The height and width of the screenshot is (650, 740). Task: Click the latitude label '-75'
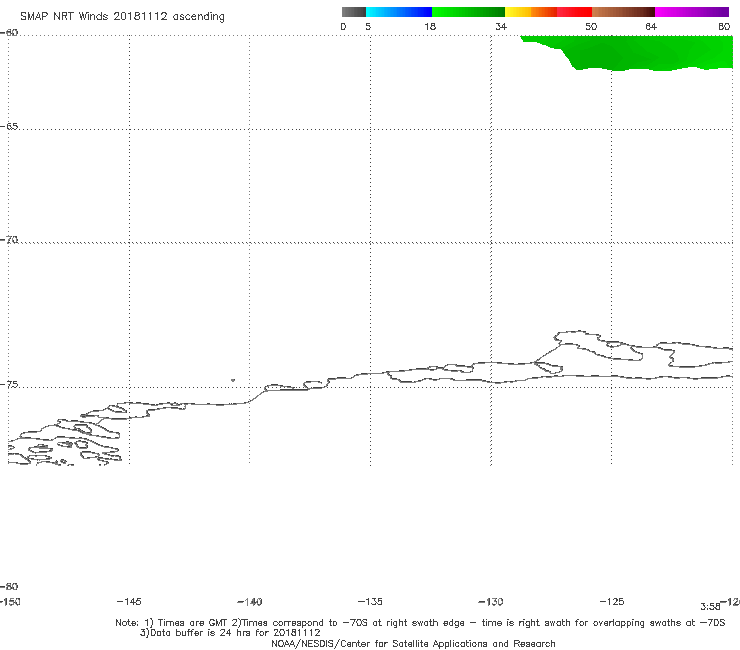click(x=9, y=385)
